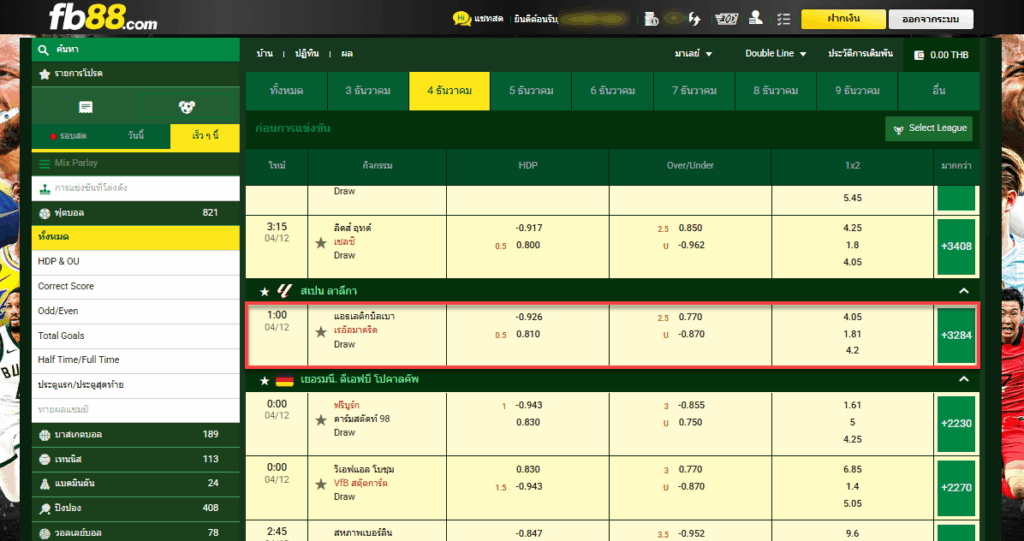Collapse the สเปน ลาลีกา league section

tap(964, 291)
